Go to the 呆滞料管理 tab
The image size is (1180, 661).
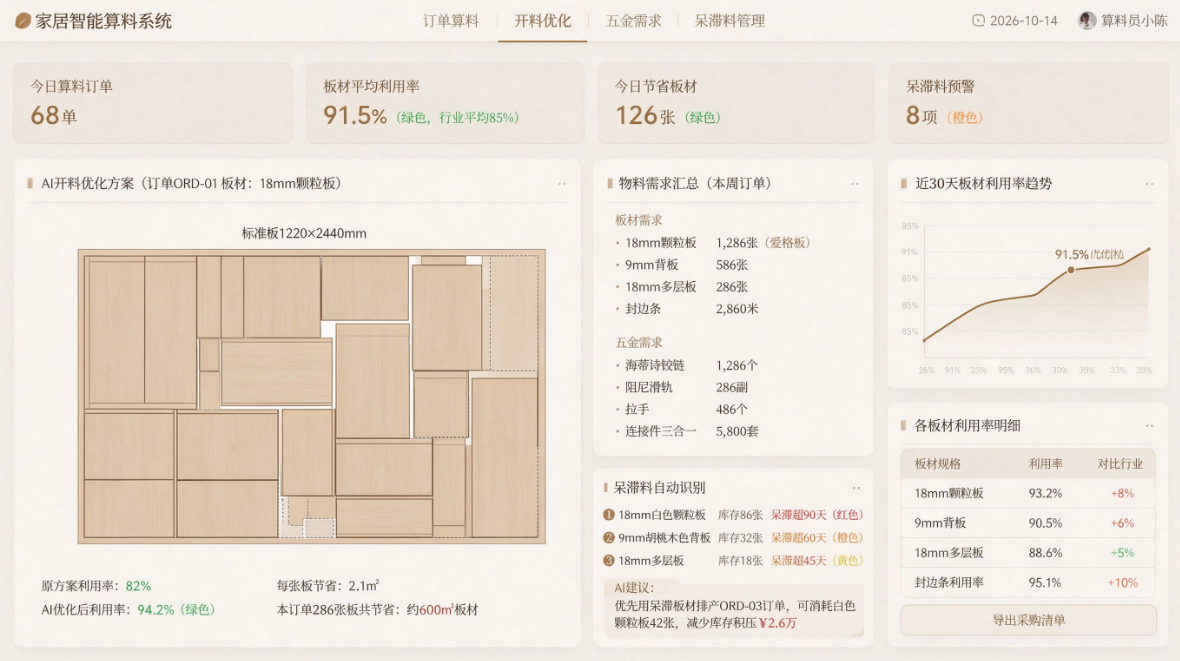click(x=729, y=21)
